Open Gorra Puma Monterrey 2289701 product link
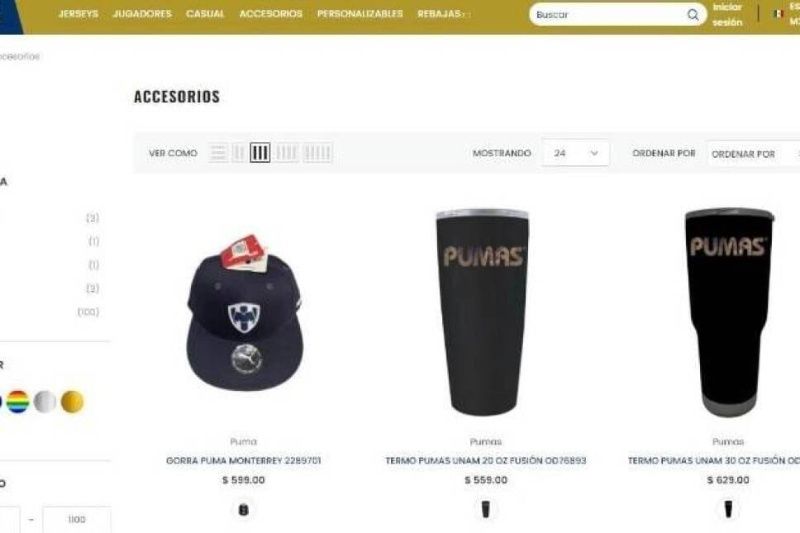The width and height of the screenshot is (800, 533). (x=243, y=461)
